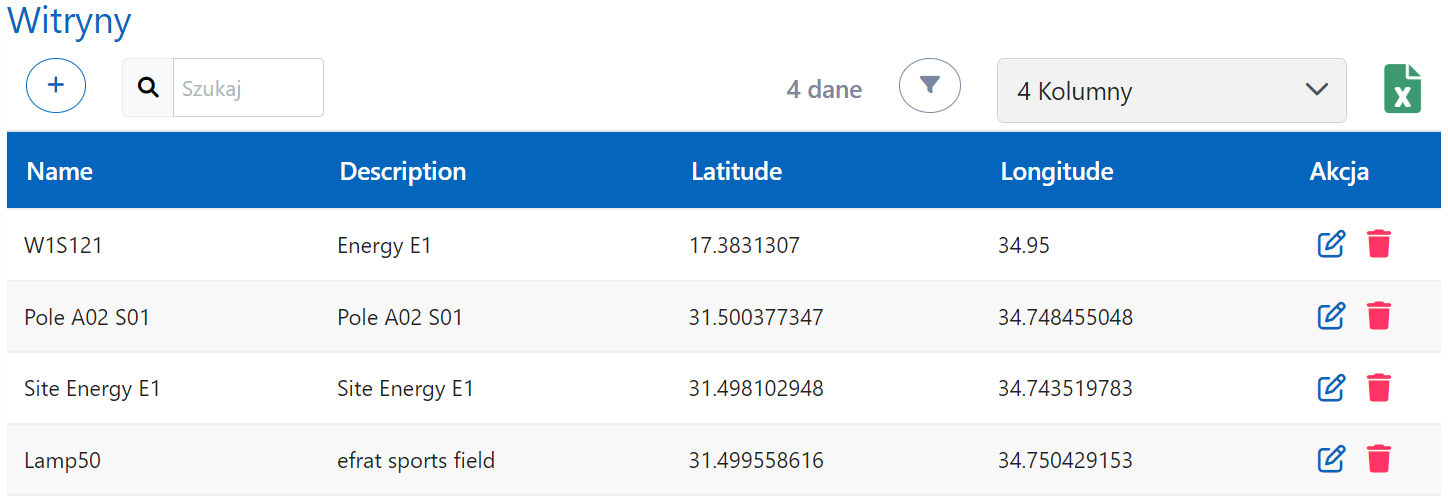This screenshot has width=1448, height=496.
Task: Delete the Site Energy E1 row
Action: [1379, 388]
